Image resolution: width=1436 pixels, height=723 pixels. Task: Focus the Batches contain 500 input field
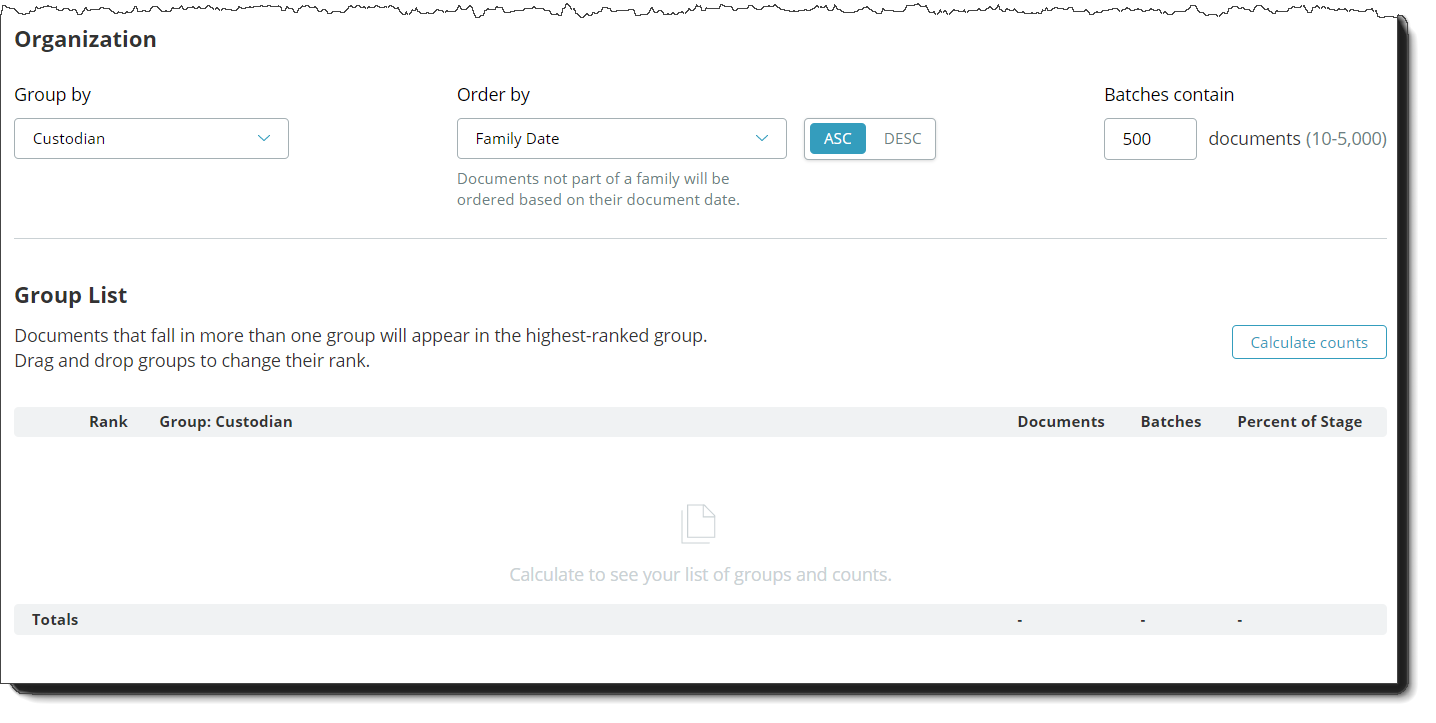tap(1150, 139)
